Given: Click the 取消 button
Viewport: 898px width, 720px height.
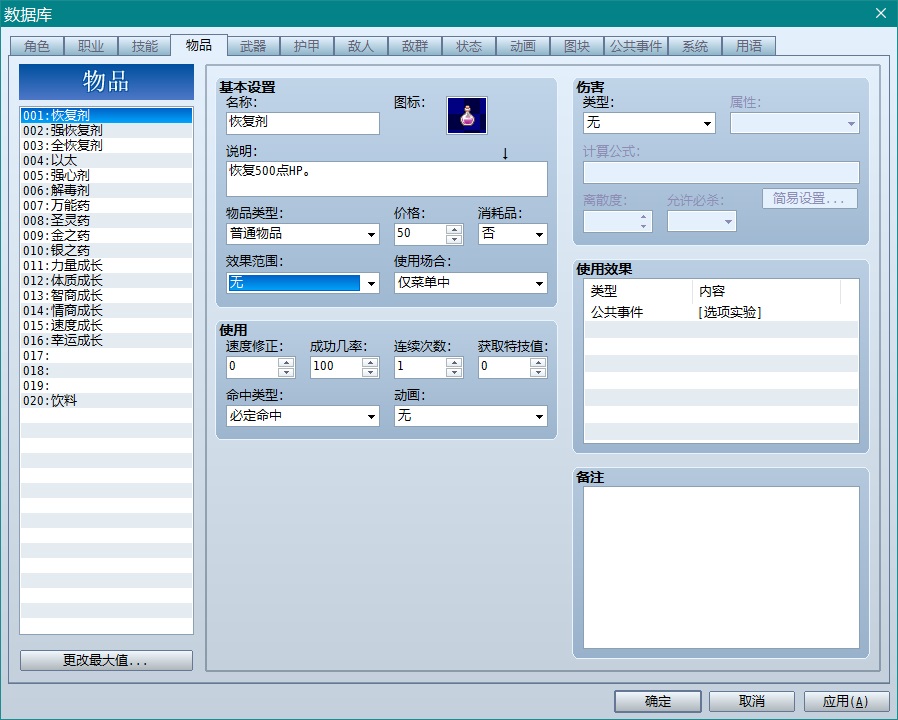Looking at the screenshot, I should pyautogui.click(x=751, y=701).
